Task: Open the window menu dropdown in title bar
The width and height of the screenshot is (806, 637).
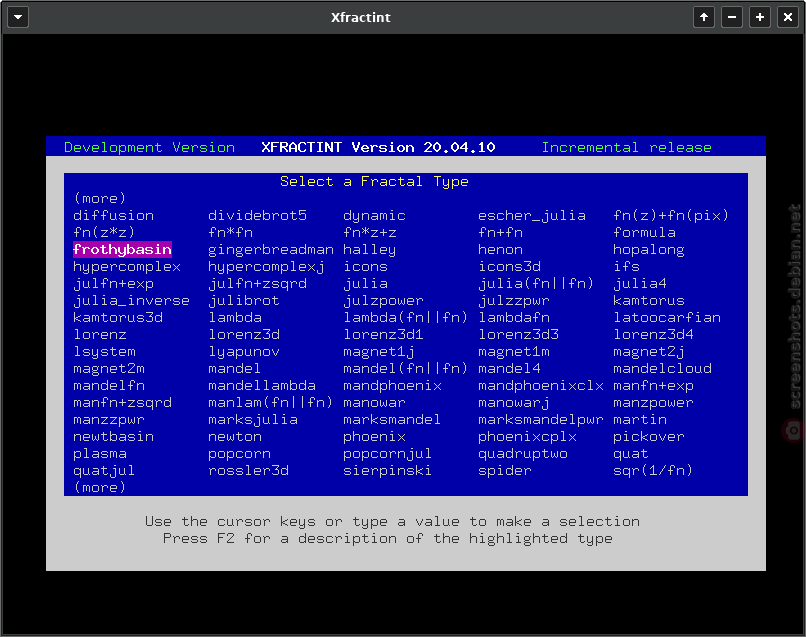Action: pos(18,17)
